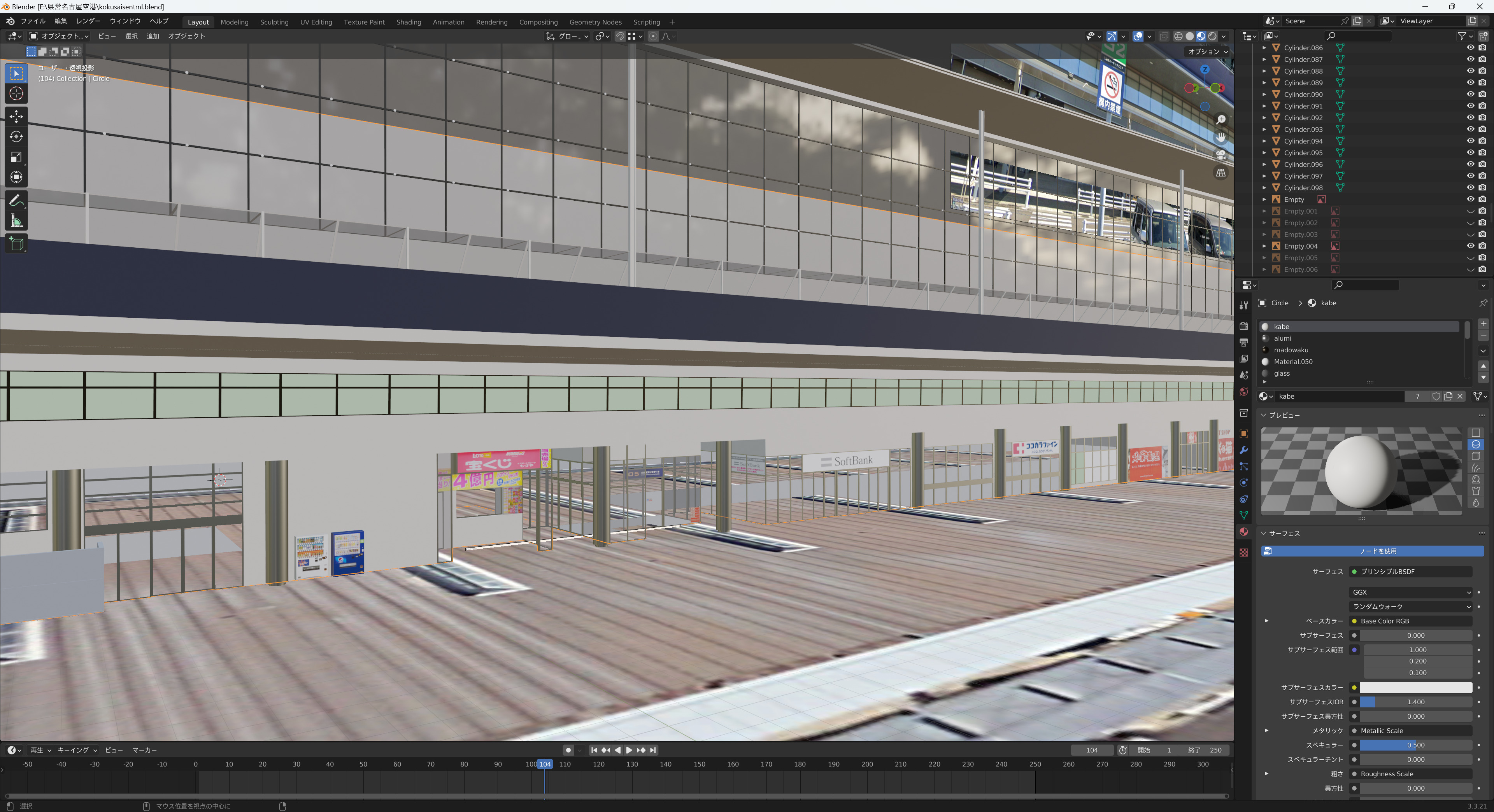Activate the Rotate tool
Image resolution: width=1494 pixels, height=812 pixels.
tap(16, 137)
